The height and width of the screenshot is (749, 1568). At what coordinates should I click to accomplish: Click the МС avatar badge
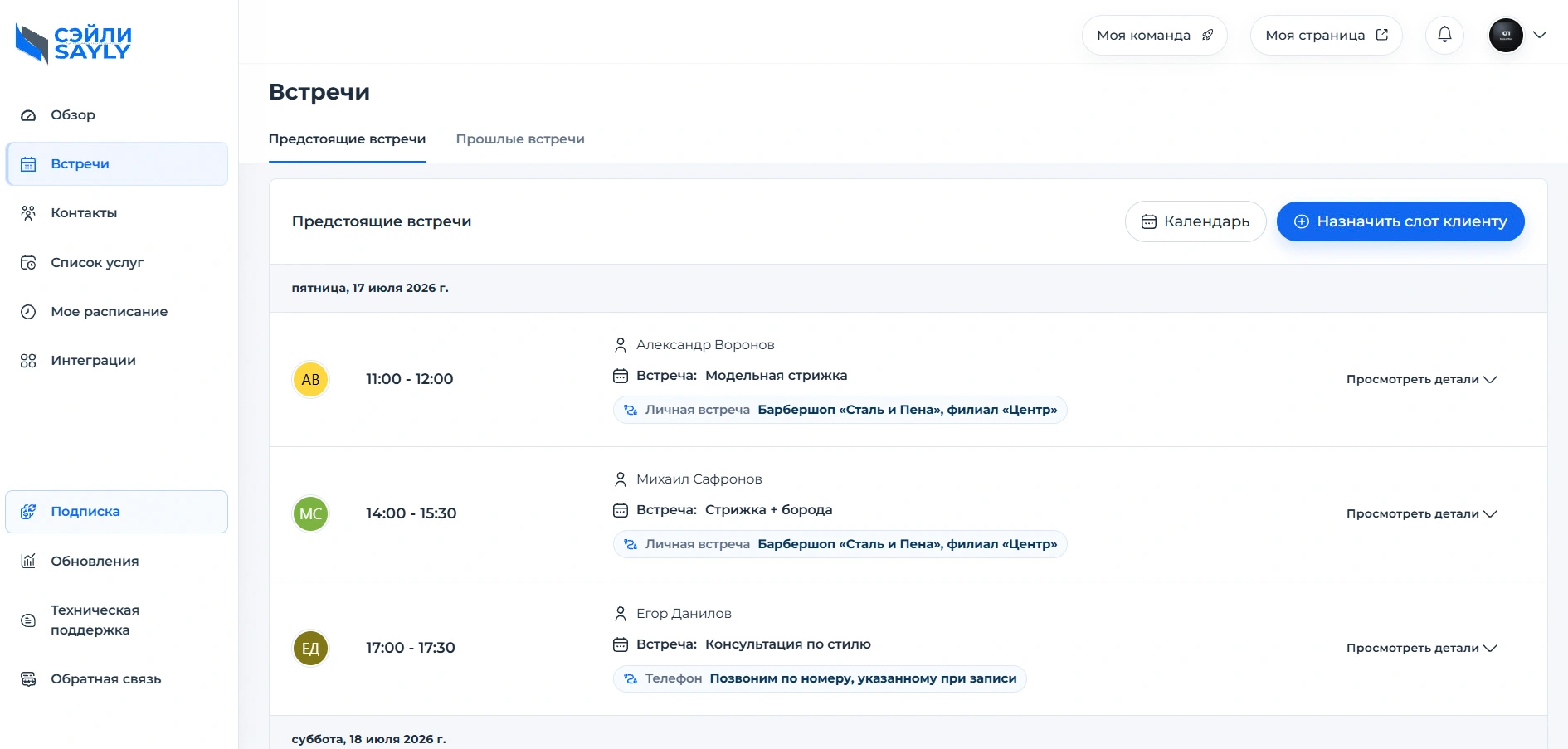[311, 514]
